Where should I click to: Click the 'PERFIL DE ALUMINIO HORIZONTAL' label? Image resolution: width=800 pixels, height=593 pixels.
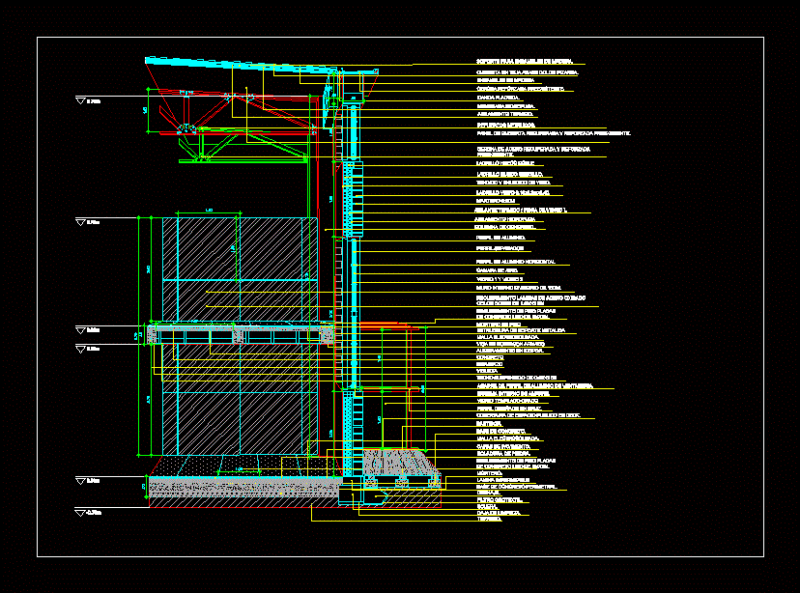(516, 262)
